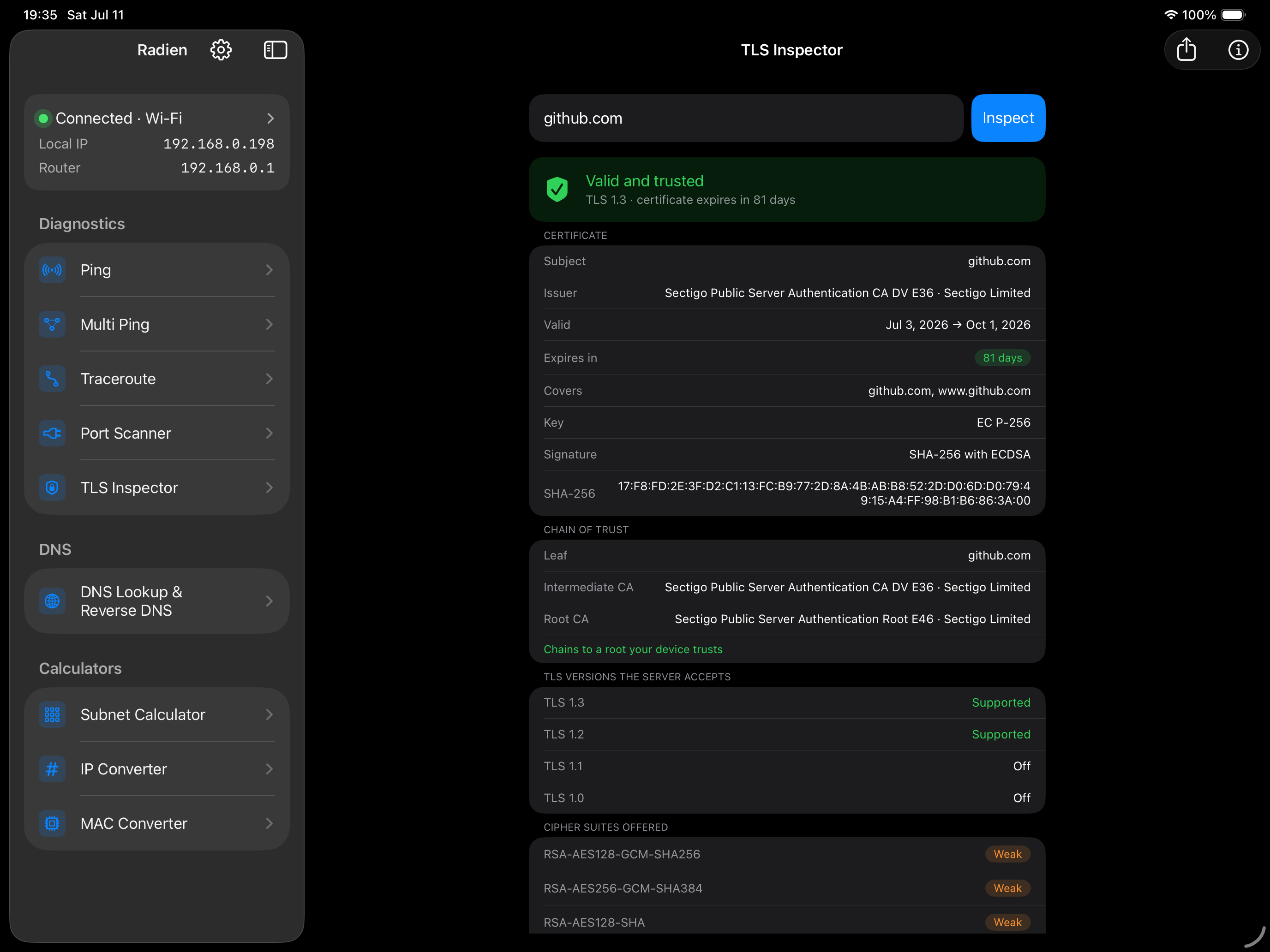Click the Port Scanner plug icon
This screenshot has width=1270, height=952.
click(52, 433)
